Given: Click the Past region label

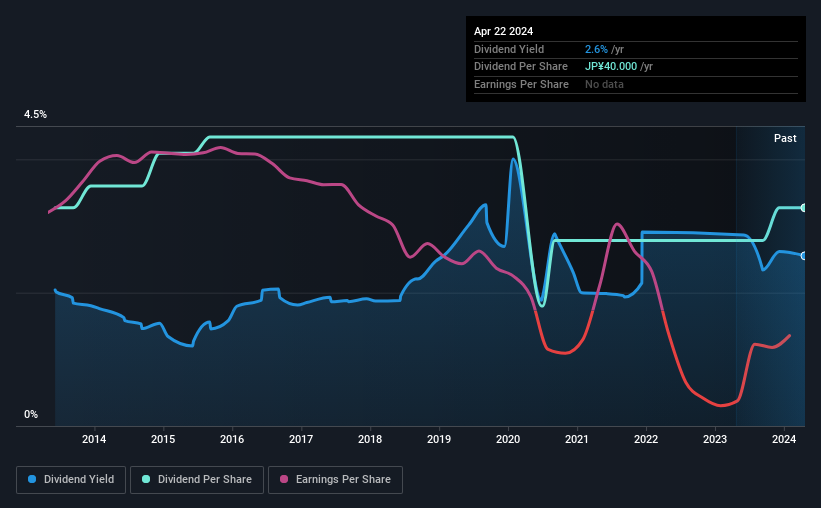Looking at the screenshot, I should point(785,138).
